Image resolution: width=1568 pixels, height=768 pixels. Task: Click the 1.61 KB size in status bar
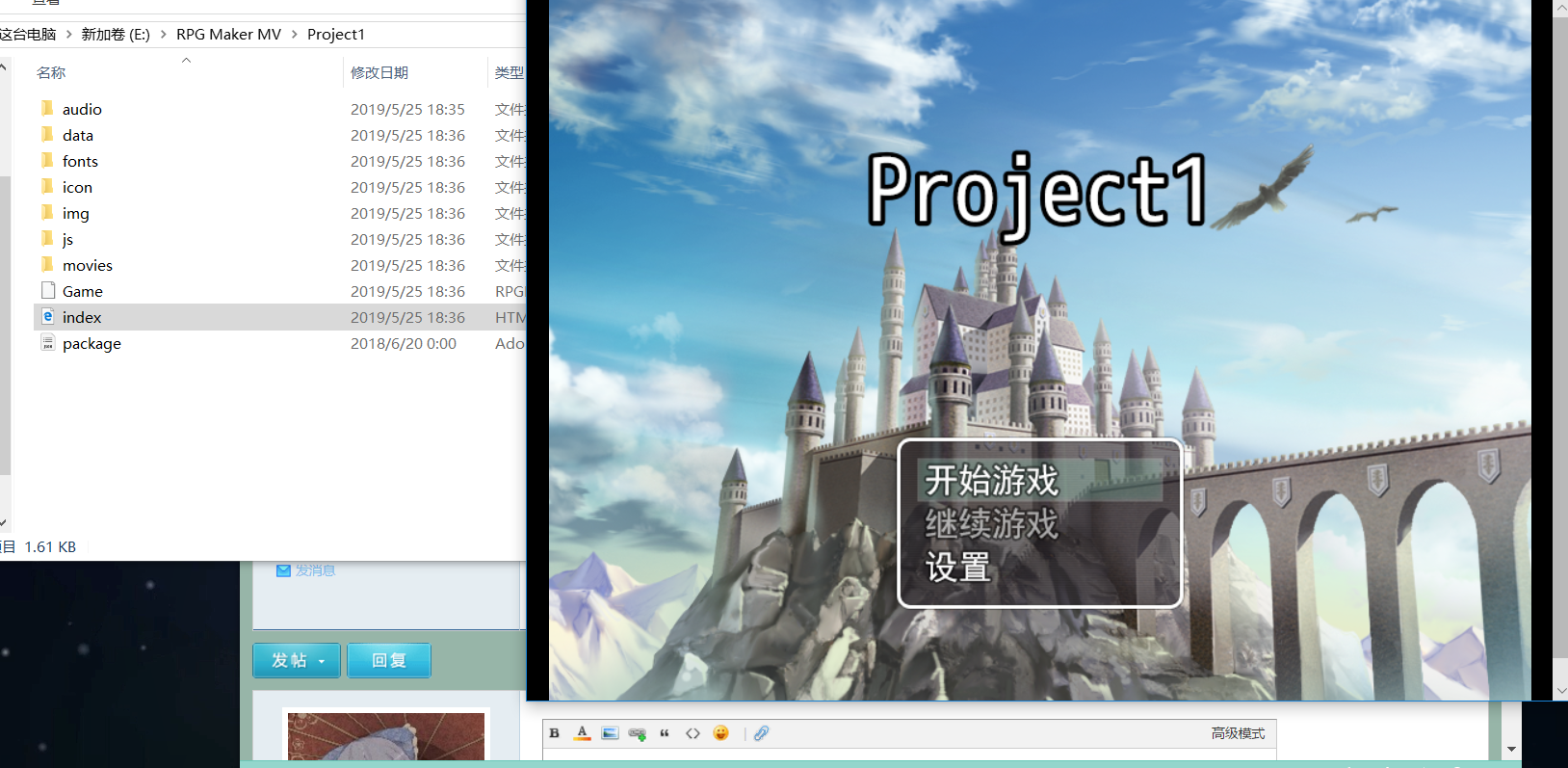[50, 546]
